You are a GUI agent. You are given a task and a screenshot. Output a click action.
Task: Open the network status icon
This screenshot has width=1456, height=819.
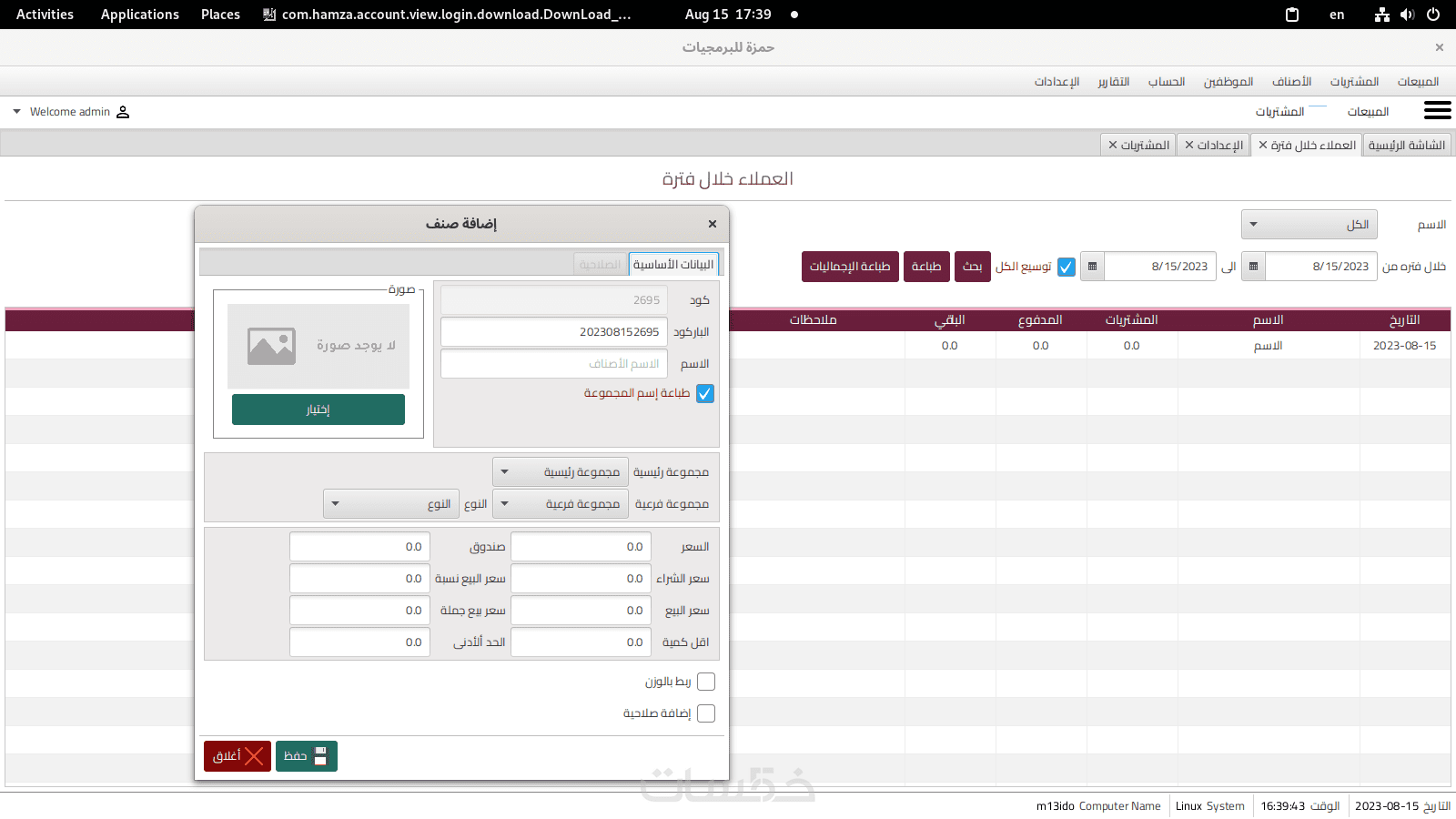[x=1382, y=15]
